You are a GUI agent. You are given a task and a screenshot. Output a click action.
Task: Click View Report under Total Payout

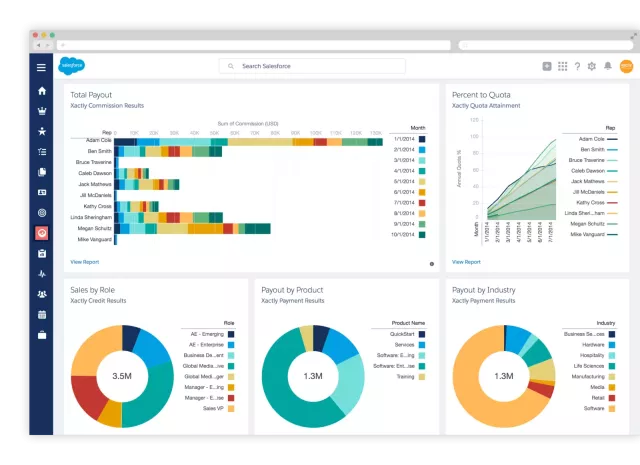coord(84,262)
